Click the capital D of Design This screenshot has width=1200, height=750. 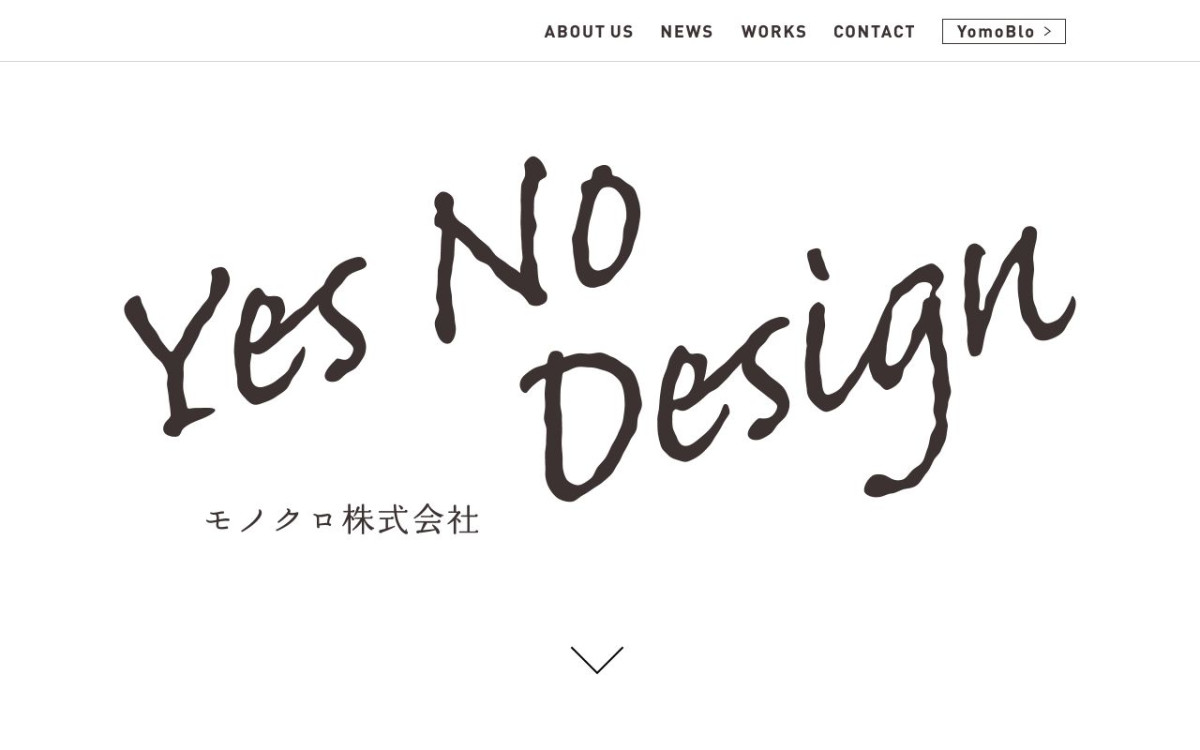(x=580, y=425)
